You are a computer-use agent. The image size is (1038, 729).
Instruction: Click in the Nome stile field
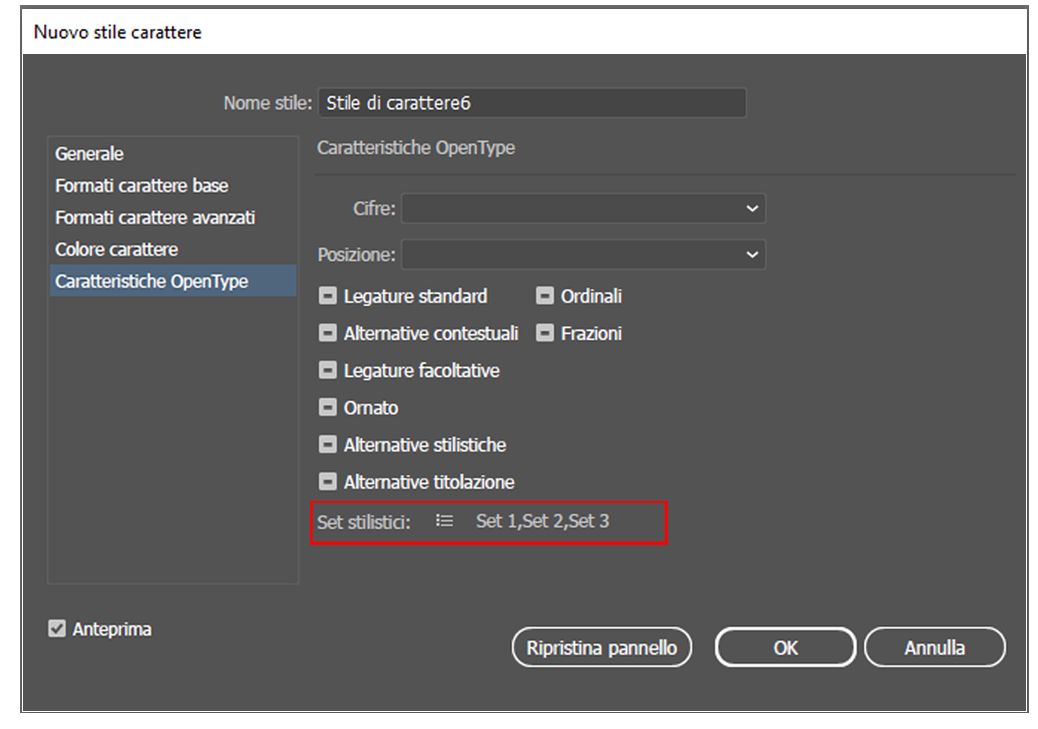coord(531,103)
